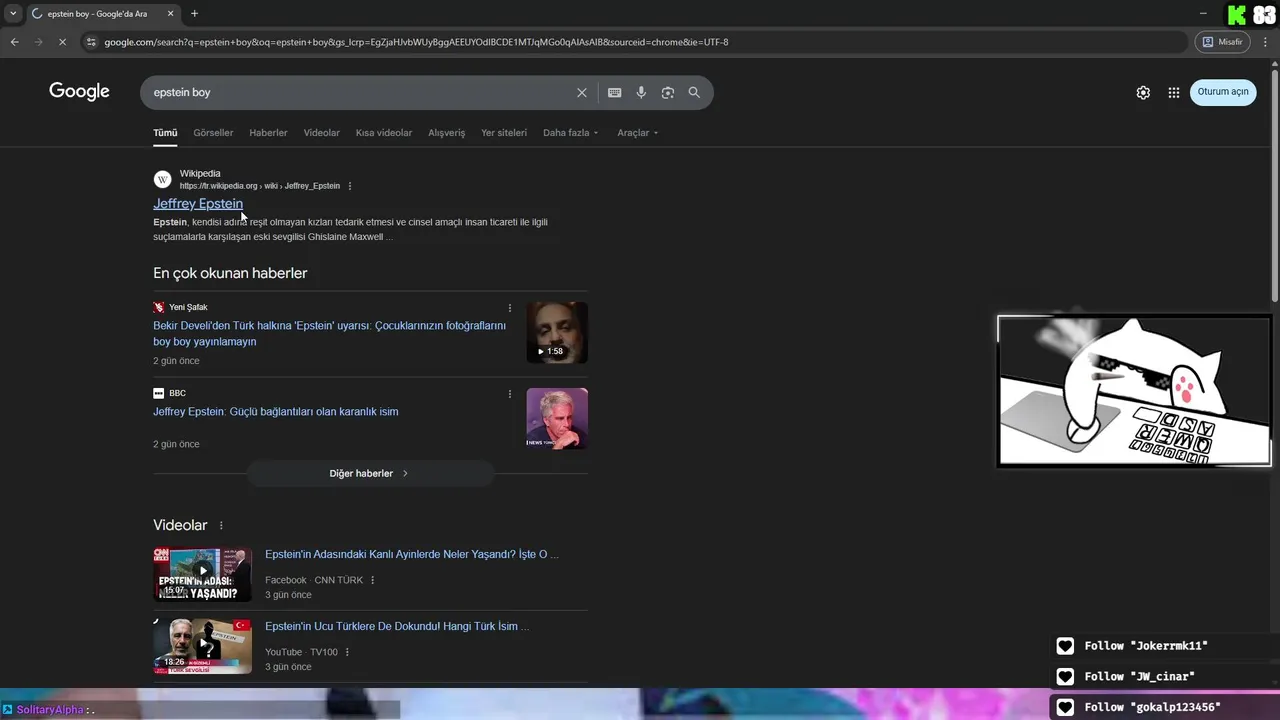Open BBC 'Güçlü bağlantıları' headline
The width and height of the screenshot is (1280, 720).
pos(276,412)
